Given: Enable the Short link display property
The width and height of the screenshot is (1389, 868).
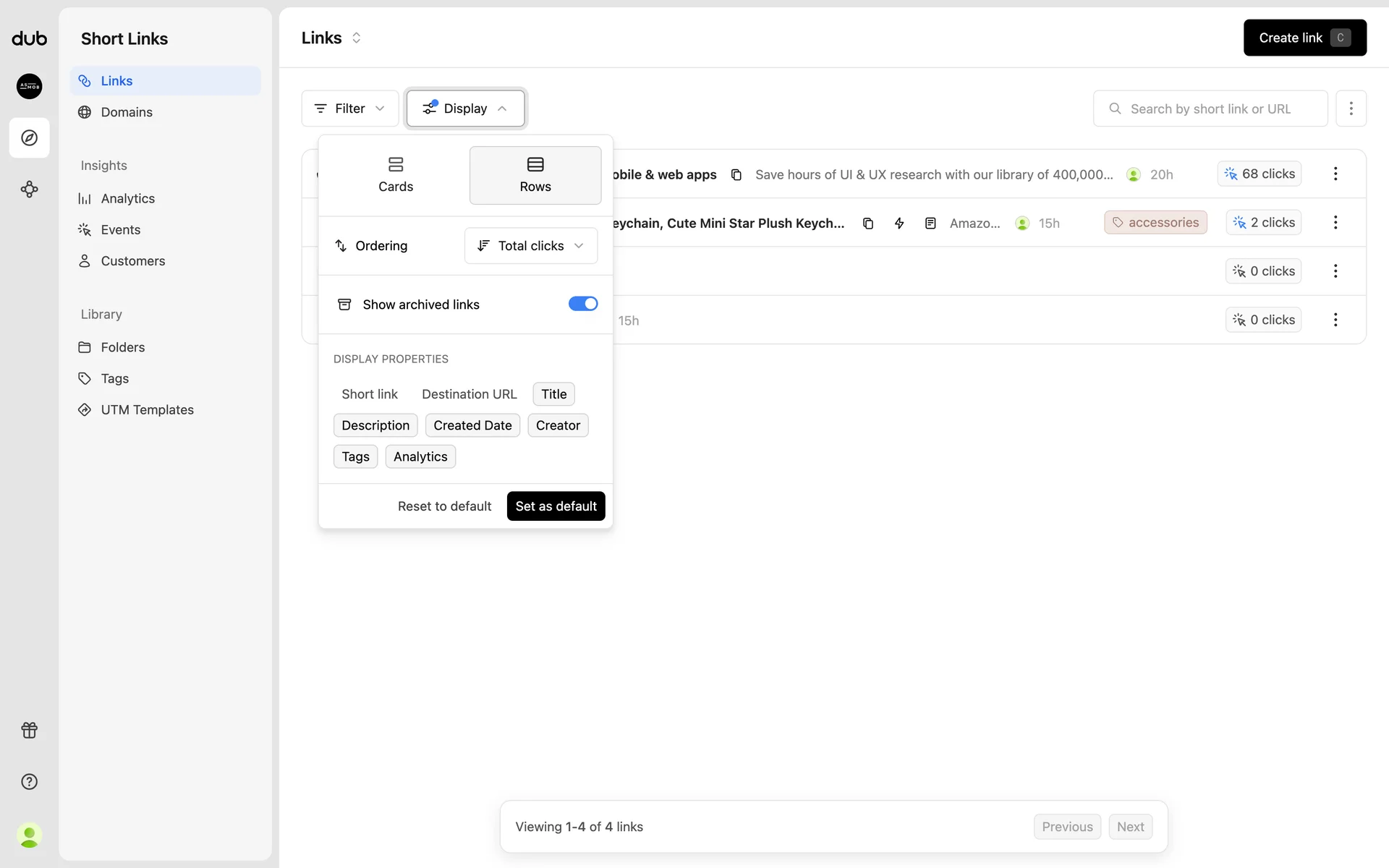Looking at the screenshot, I should pos(369,394).
